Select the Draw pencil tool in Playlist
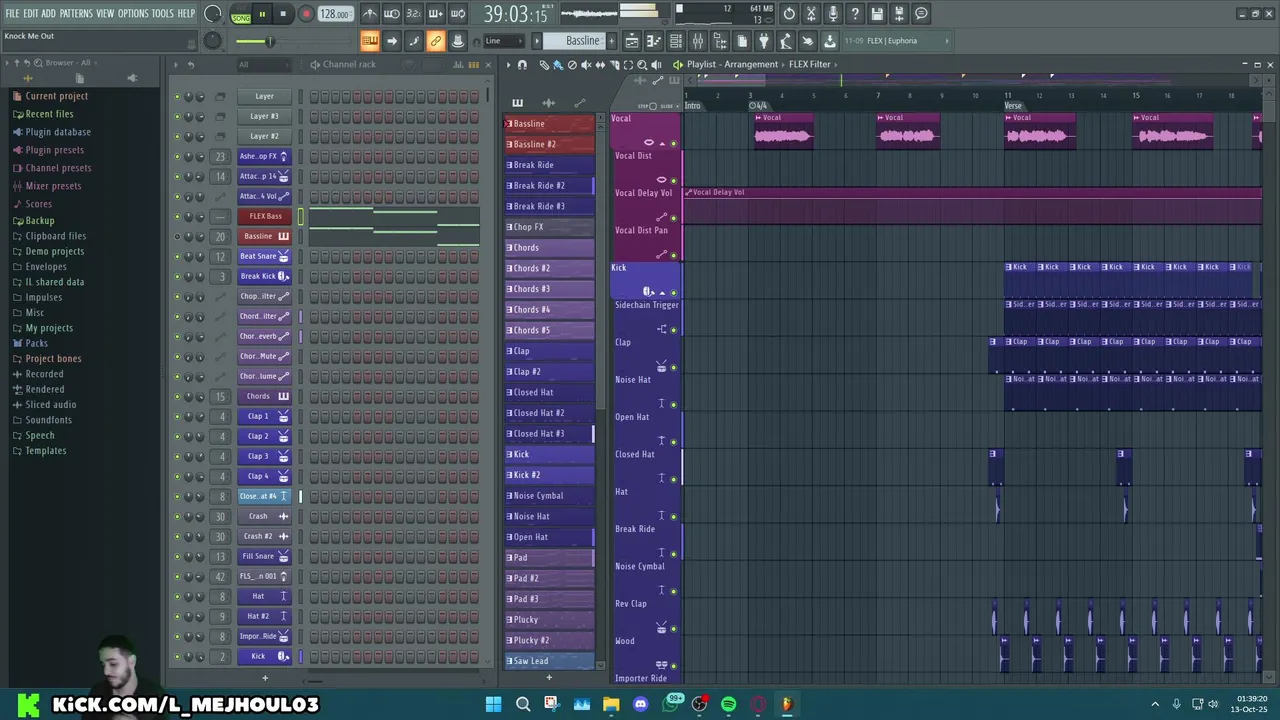The height and width of the screenshot is (720, 1280). tap(544, 65)
